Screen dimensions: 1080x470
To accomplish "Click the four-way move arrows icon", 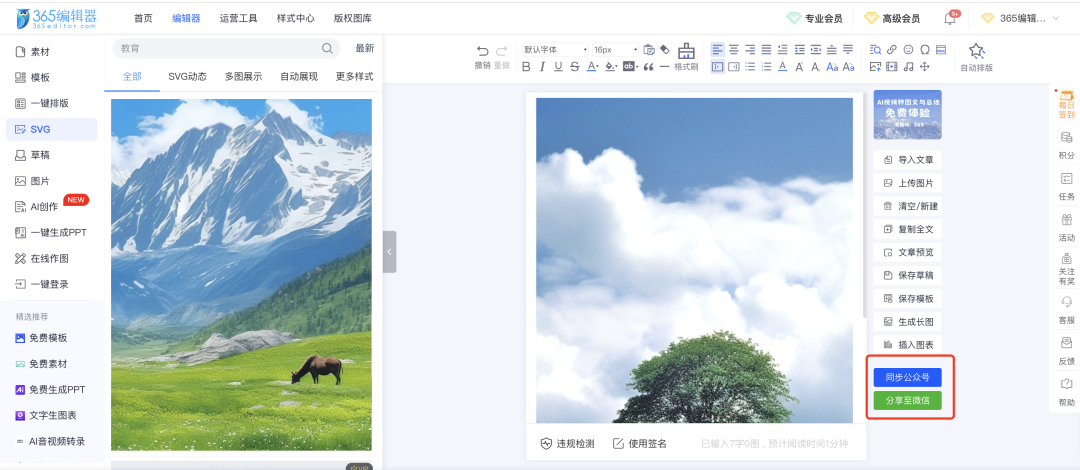I will [925, 67].
